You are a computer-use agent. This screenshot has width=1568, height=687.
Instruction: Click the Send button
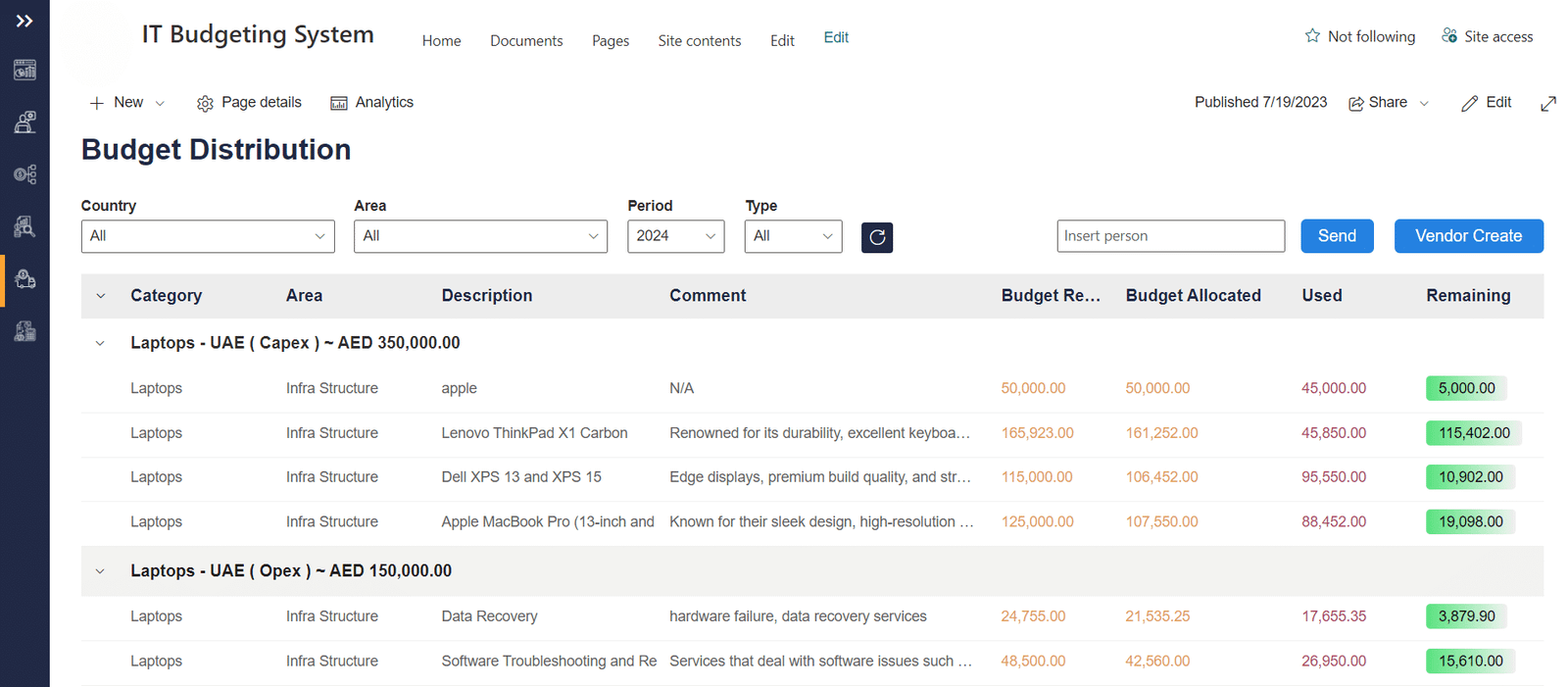1337,236
